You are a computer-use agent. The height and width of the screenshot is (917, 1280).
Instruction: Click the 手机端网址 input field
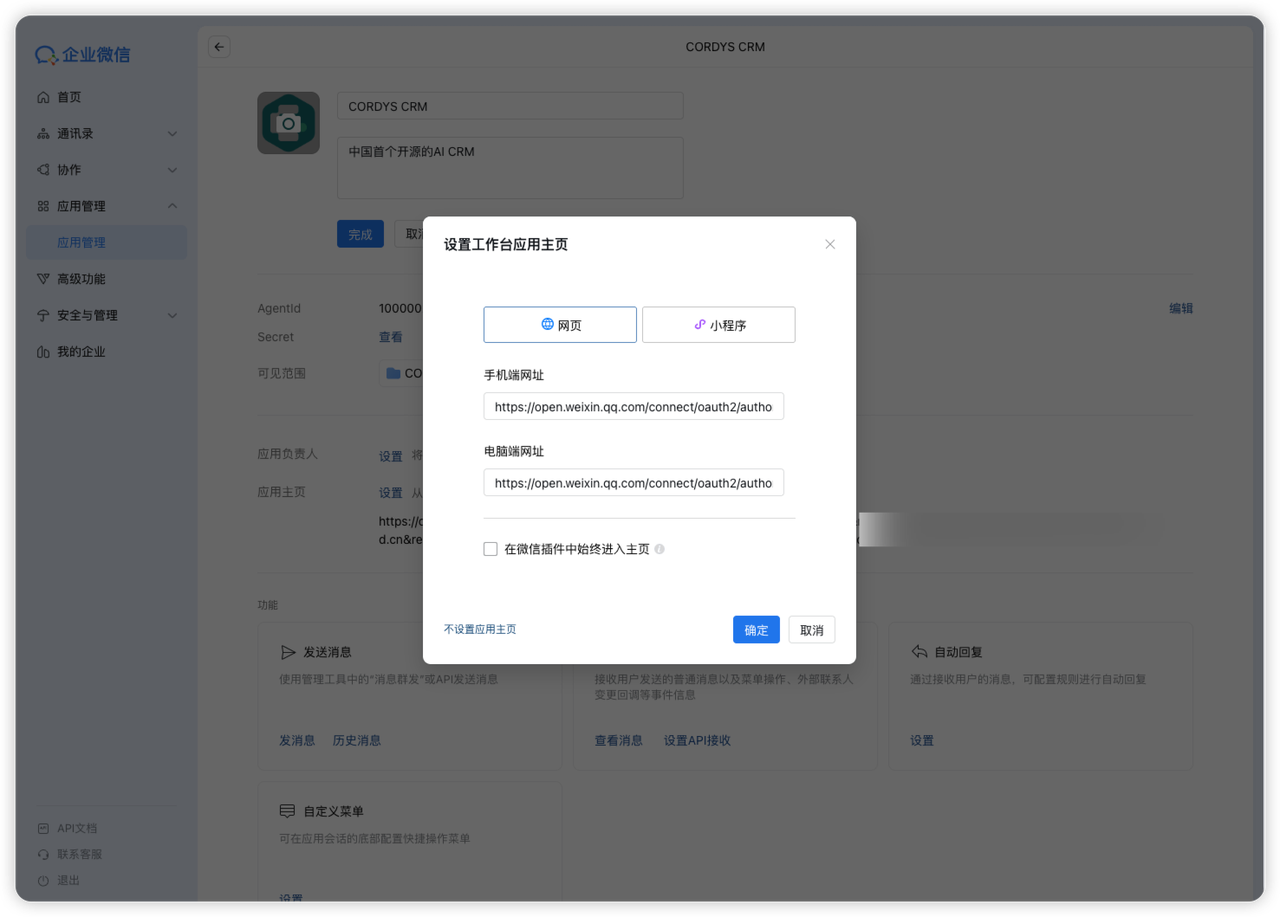tap(634, 407)
